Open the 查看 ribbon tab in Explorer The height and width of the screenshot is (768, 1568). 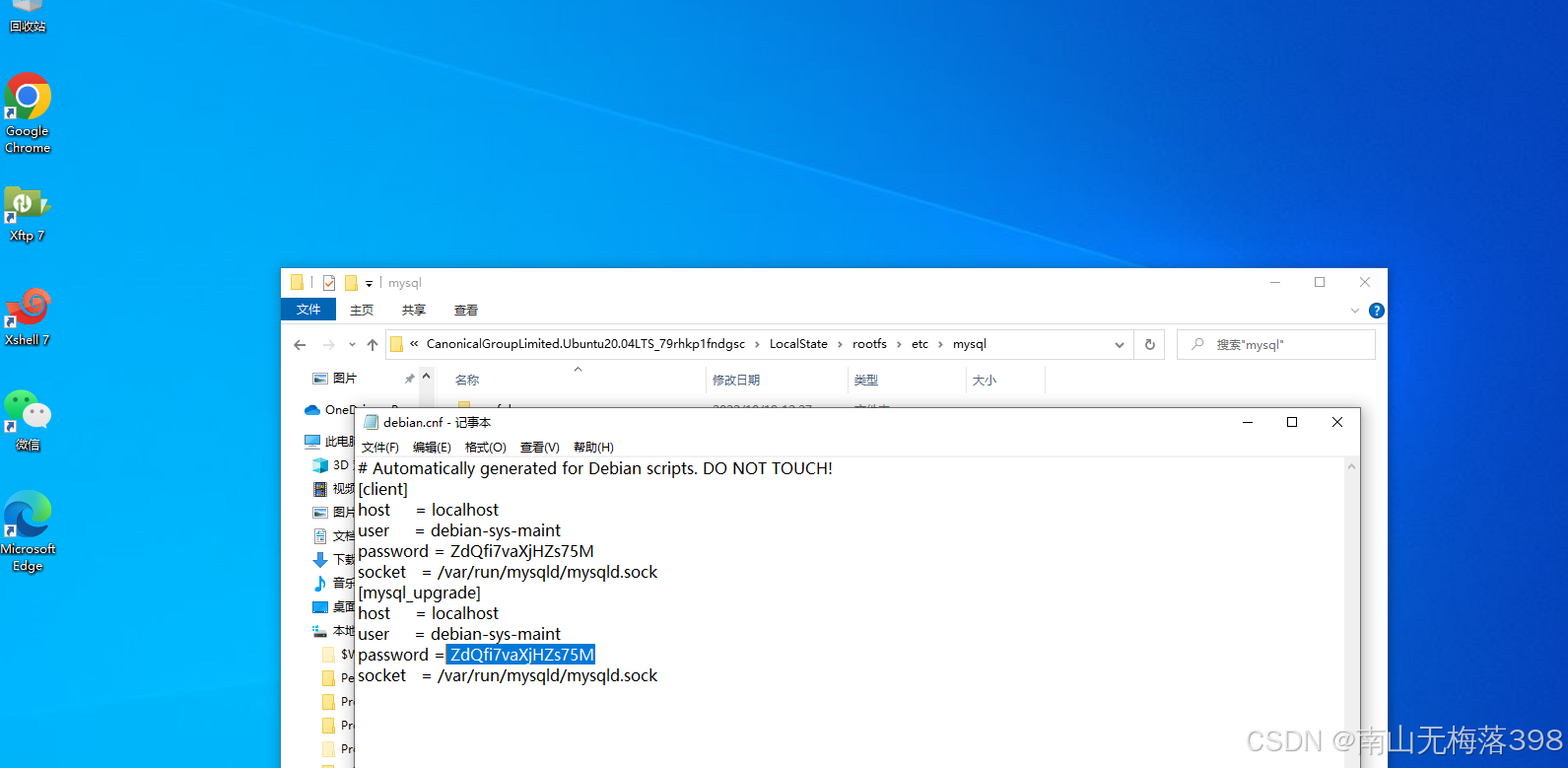[466, 310]
